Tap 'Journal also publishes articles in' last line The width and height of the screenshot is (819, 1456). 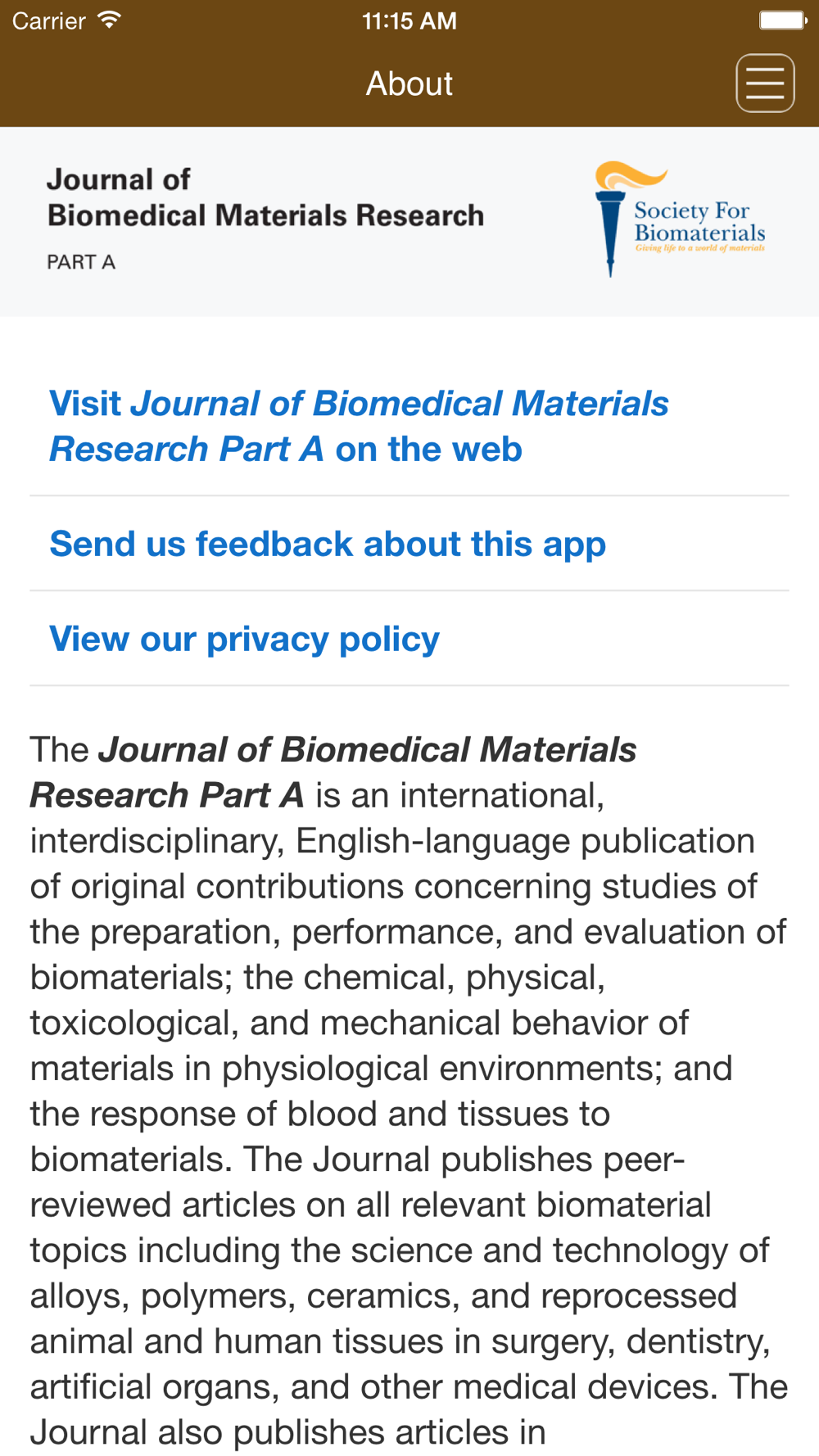[x=288, y=1432]
